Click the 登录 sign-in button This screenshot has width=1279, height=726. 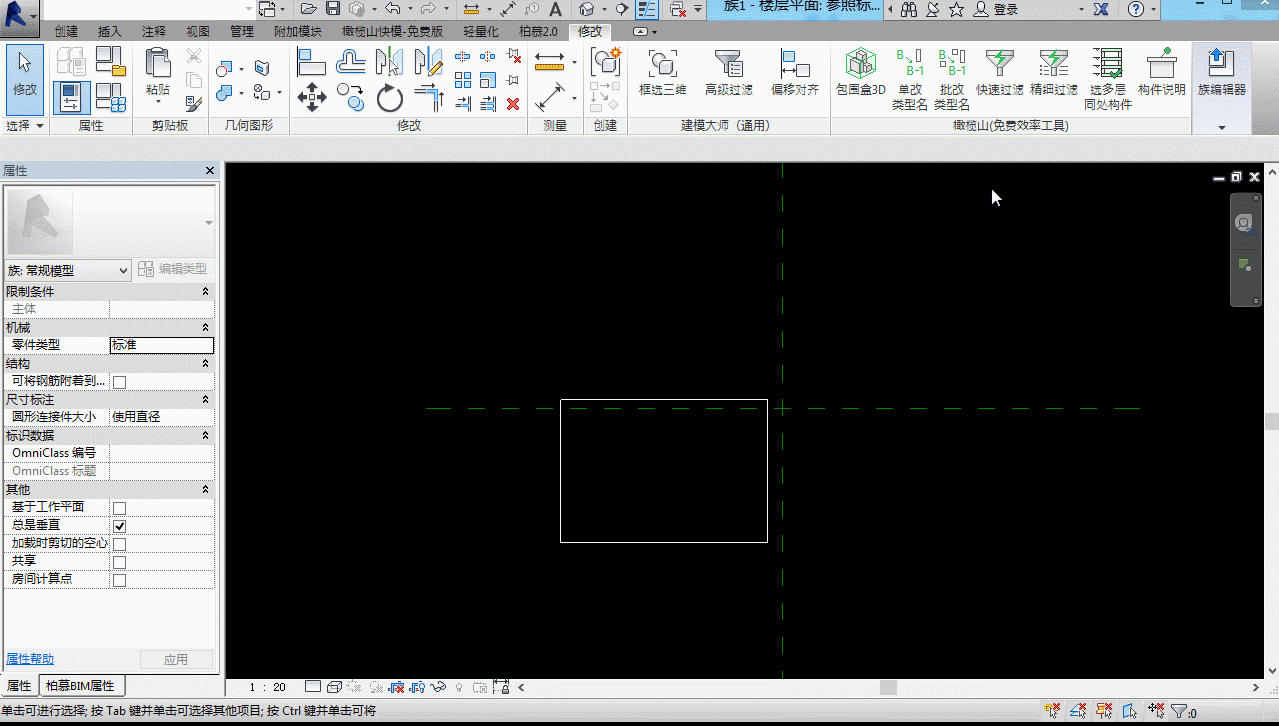pos(996,9)
